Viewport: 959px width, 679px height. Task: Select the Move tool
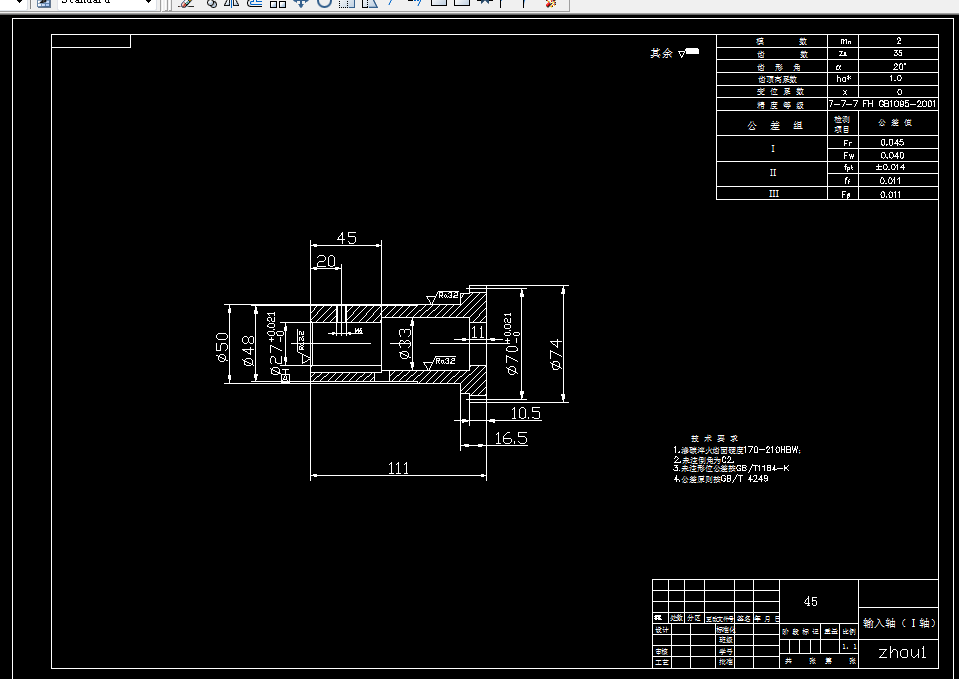(x=300, y=3)
